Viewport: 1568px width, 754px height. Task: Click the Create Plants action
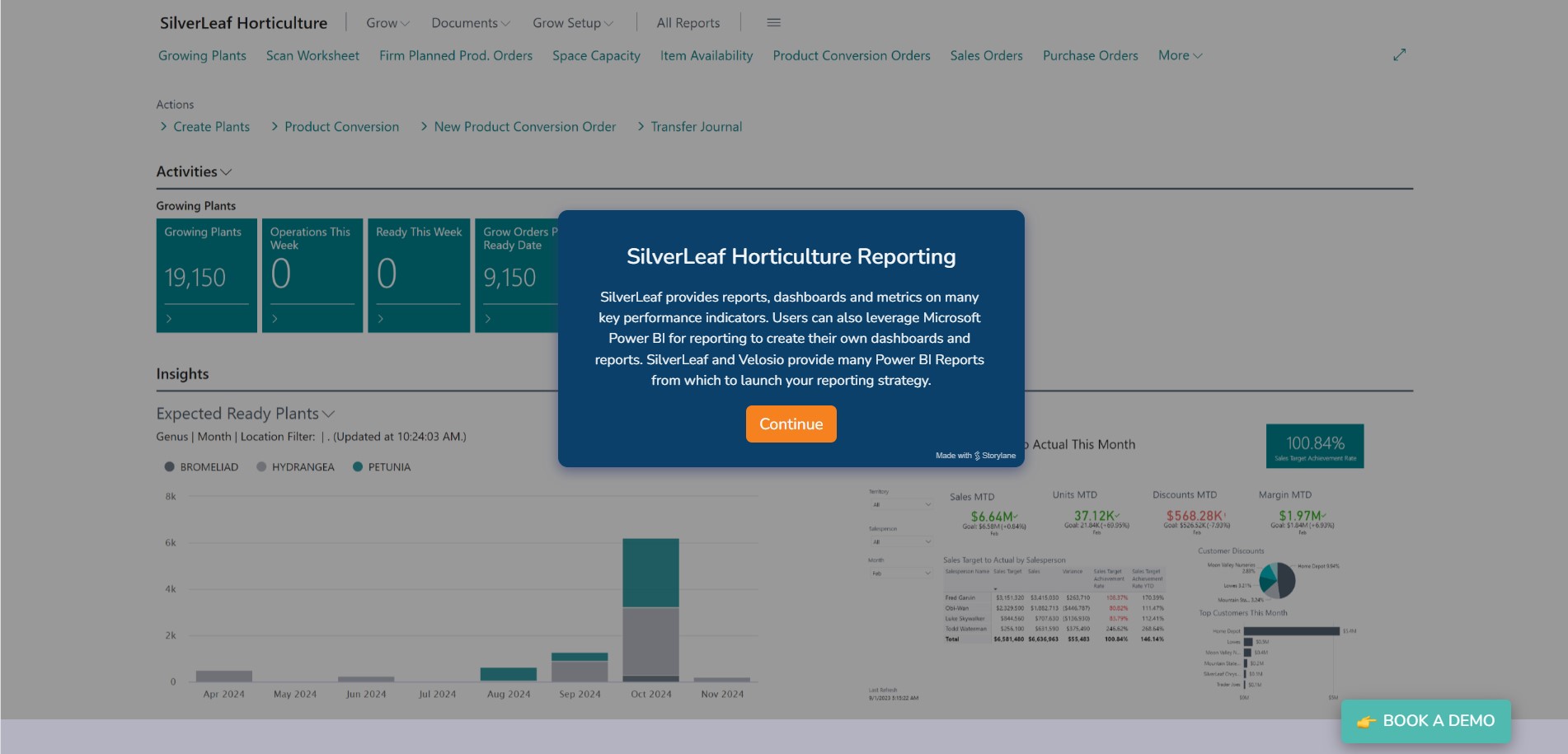(x=204, y=126)
